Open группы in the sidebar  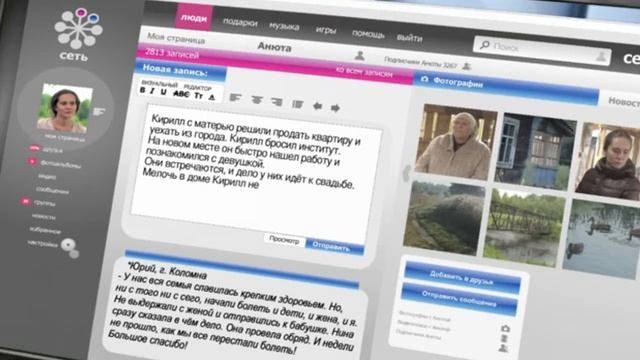coord(44,203)
